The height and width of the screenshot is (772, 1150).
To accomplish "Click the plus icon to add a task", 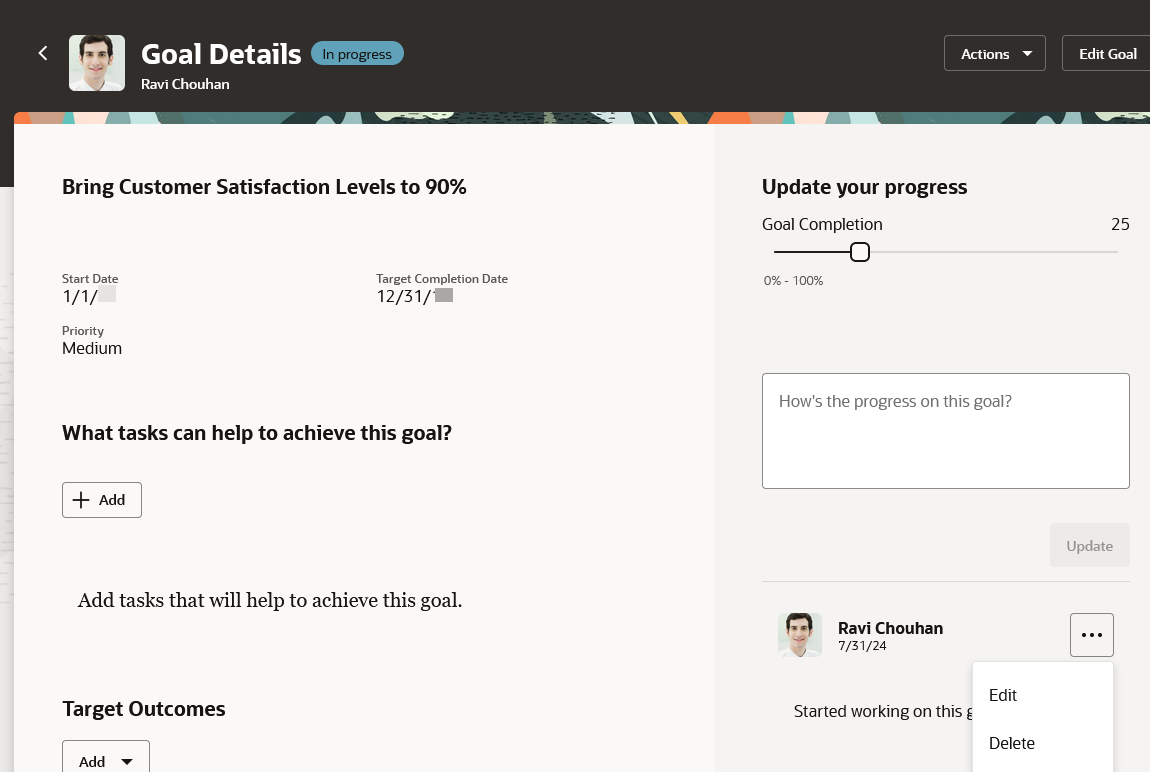I will tap(81, 500).
